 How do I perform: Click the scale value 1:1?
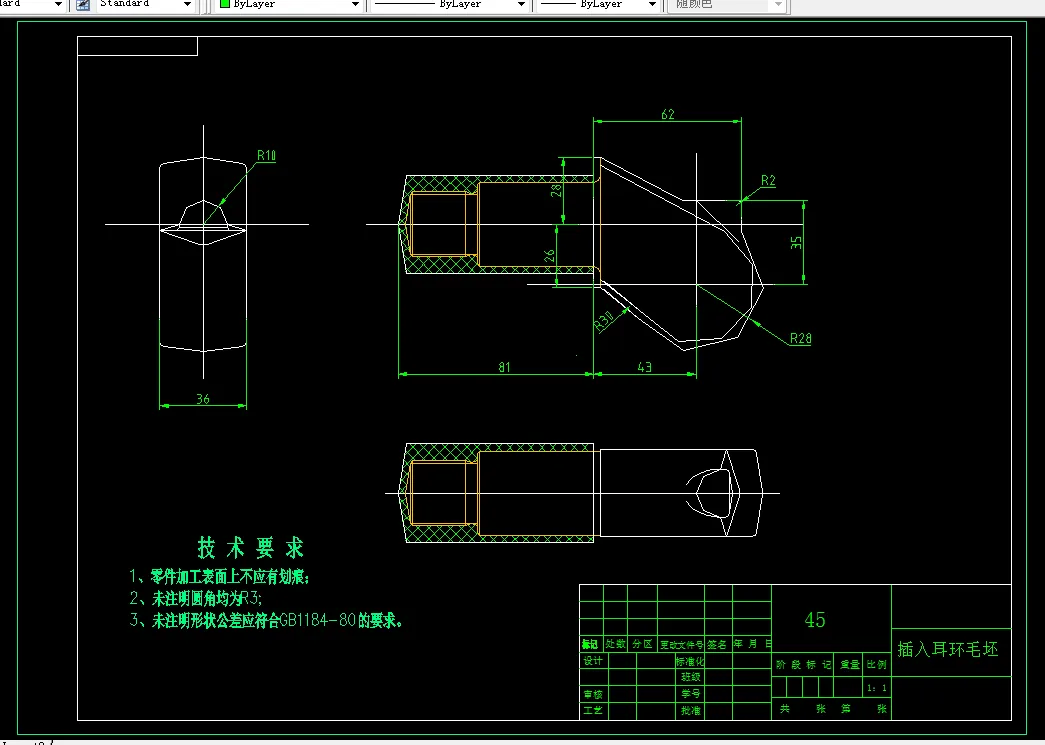(877, 688)
